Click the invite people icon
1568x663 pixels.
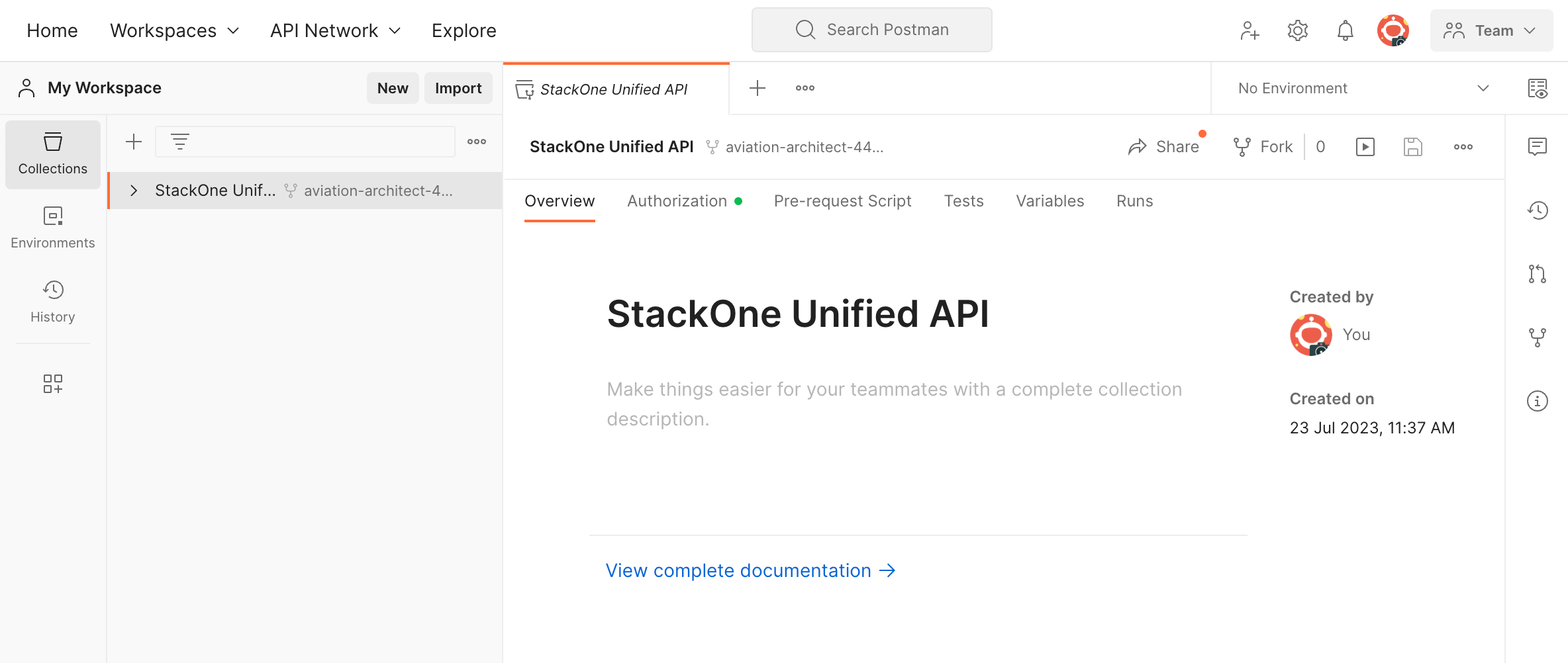pos(1249,30)
